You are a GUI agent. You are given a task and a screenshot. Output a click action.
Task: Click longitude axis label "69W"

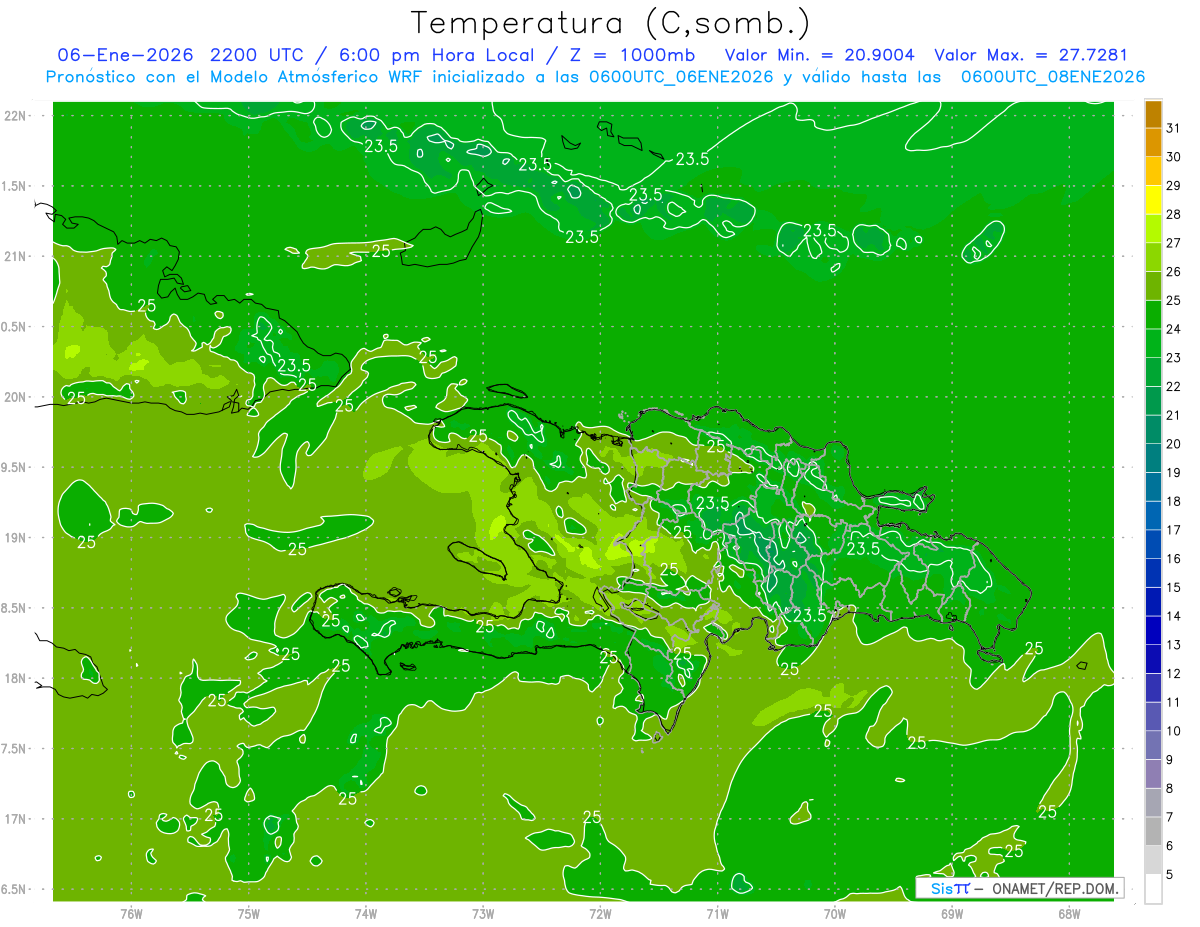click(952, 914)
